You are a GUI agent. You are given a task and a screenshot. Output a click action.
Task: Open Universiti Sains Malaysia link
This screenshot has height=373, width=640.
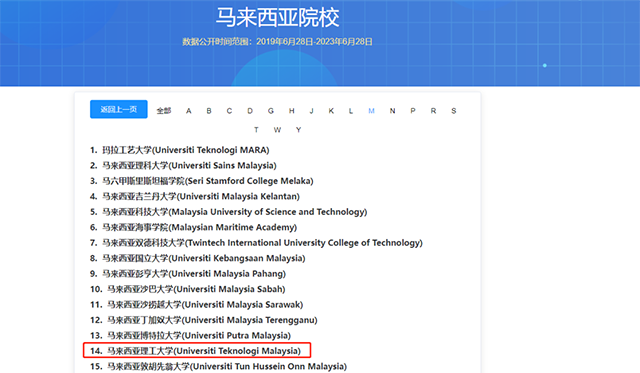(x=189, y=166)
